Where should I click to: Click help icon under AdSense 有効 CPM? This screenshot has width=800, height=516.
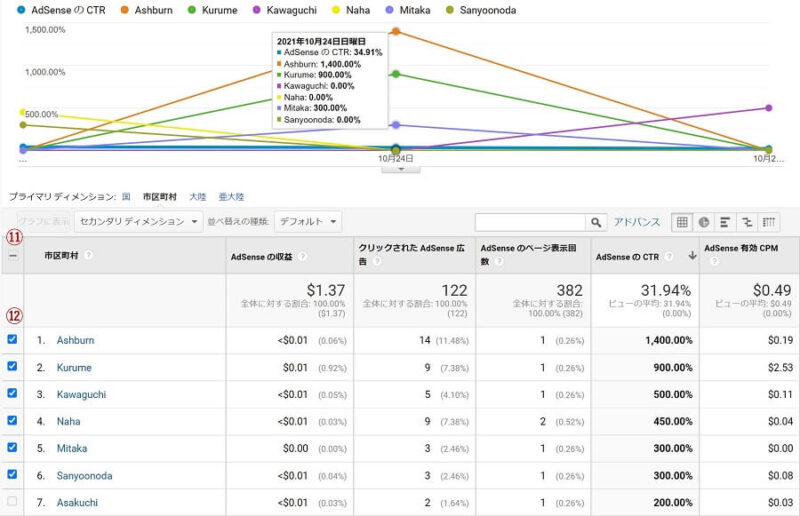pyautogui.click(x=714, y=261)
